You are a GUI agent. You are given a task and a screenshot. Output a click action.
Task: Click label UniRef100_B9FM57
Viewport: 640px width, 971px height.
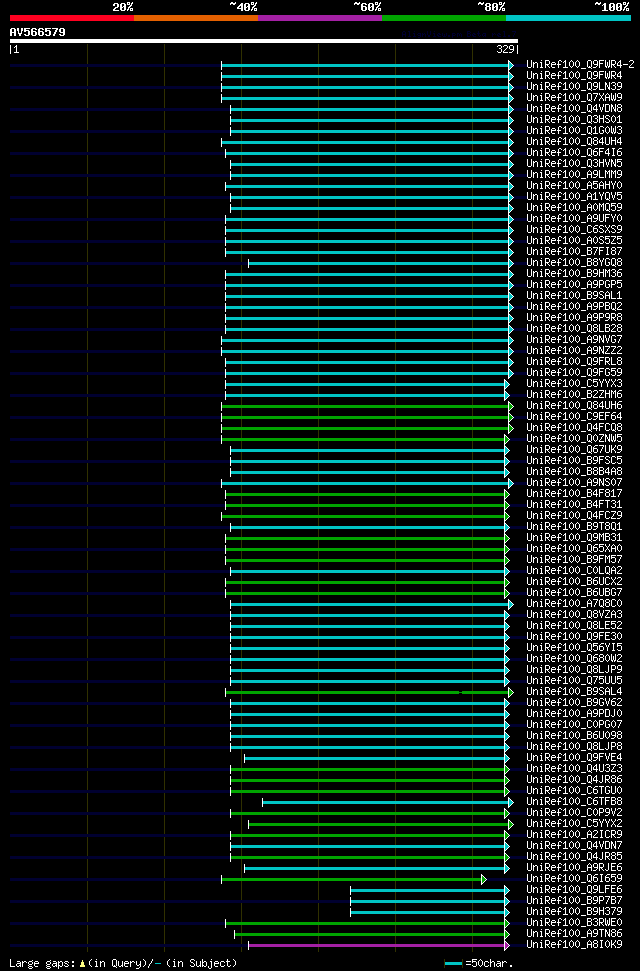coord(574,559)
